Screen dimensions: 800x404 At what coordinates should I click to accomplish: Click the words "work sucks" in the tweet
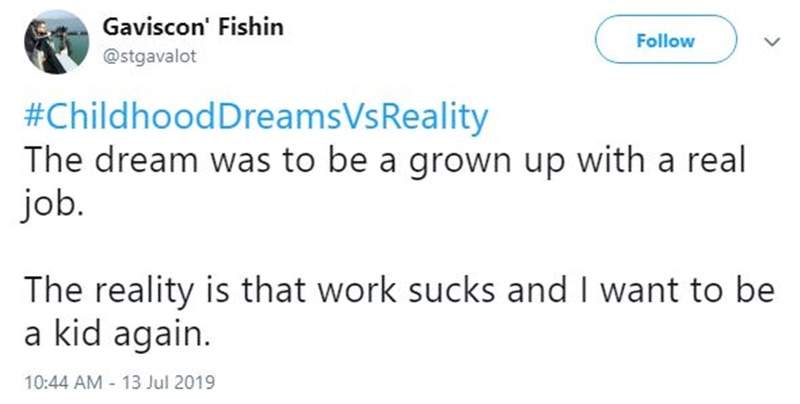pos(391,292)
